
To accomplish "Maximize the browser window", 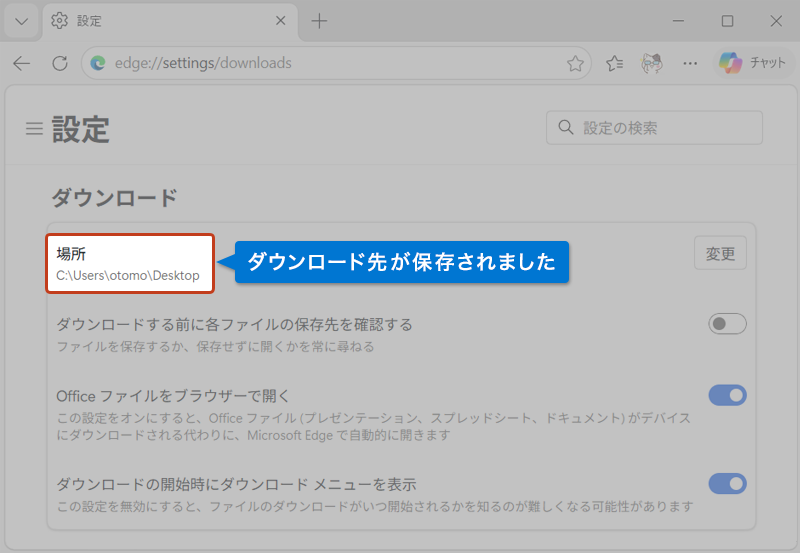I will coord(727,21).
